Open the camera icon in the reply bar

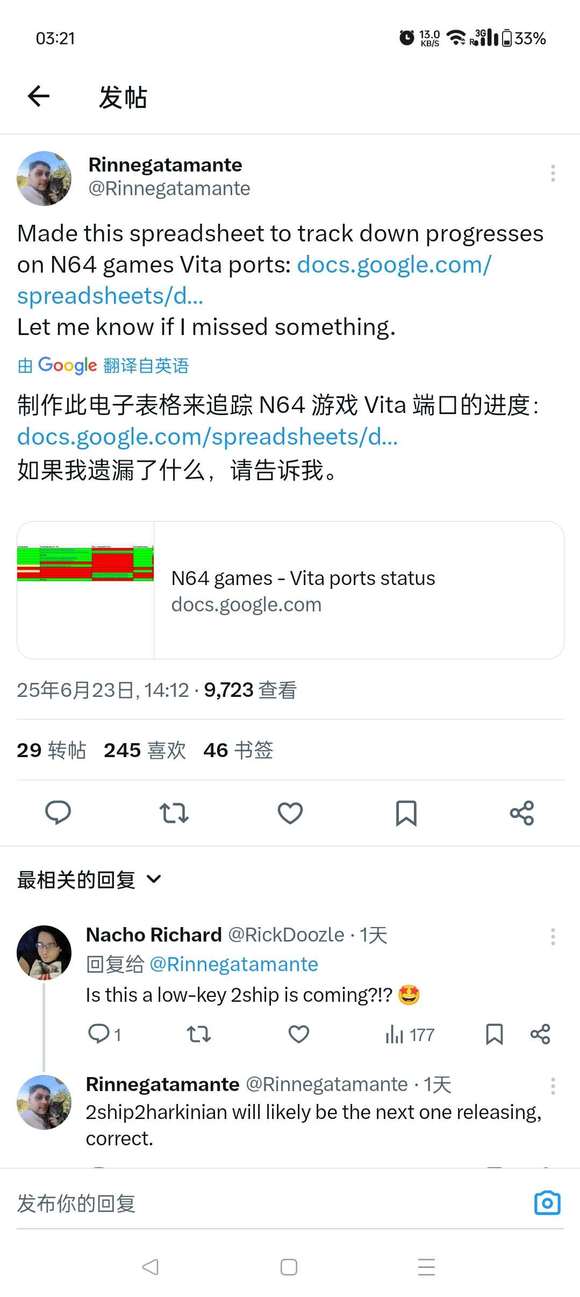pos(547,1203)
